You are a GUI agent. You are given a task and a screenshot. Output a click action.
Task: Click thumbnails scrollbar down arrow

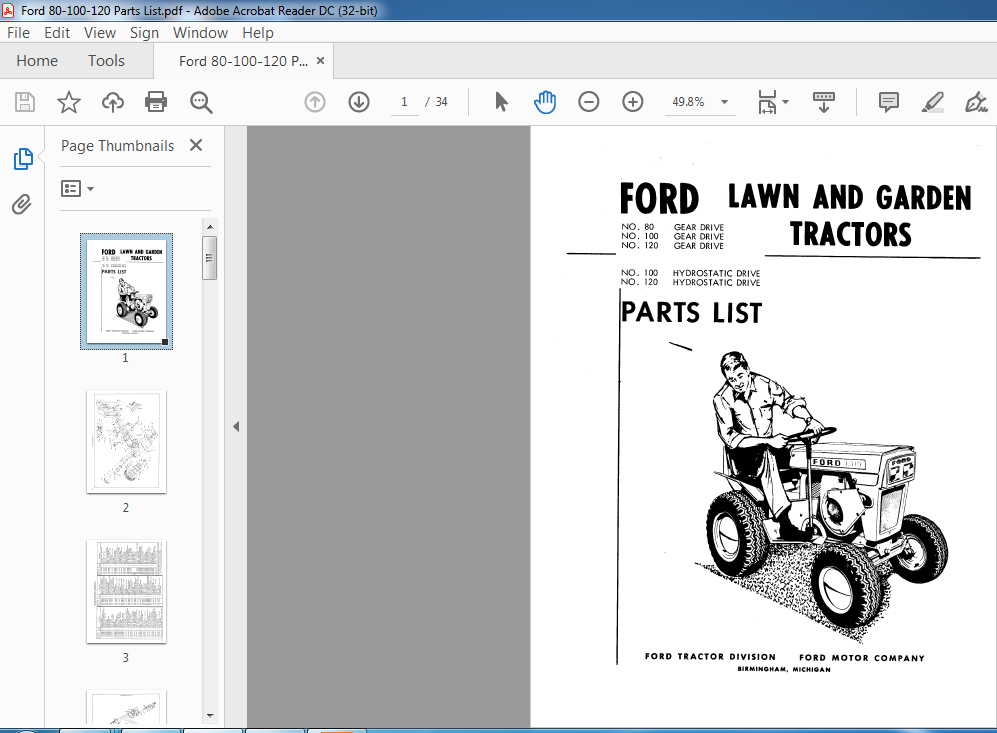pyautogui.click(x=210, y=716)
